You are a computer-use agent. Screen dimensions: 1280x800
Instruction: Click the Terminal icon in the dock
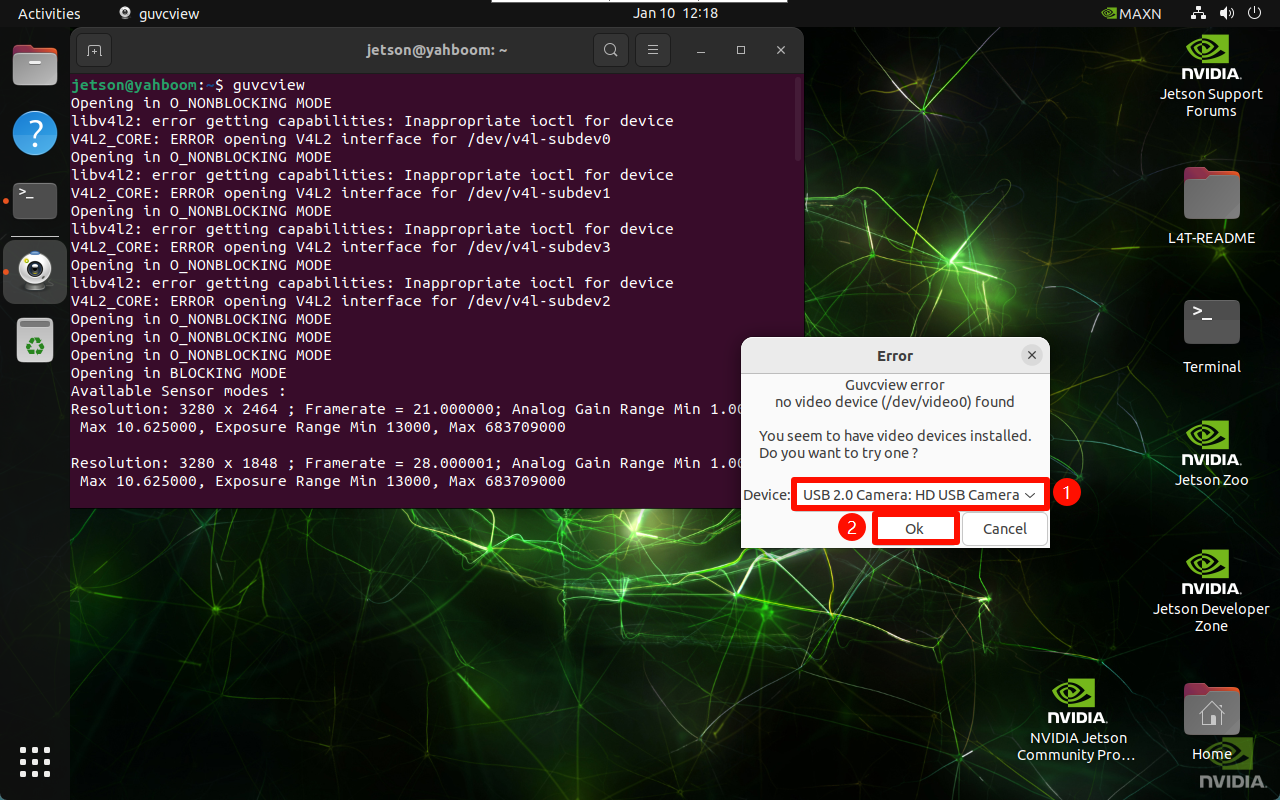35,201
